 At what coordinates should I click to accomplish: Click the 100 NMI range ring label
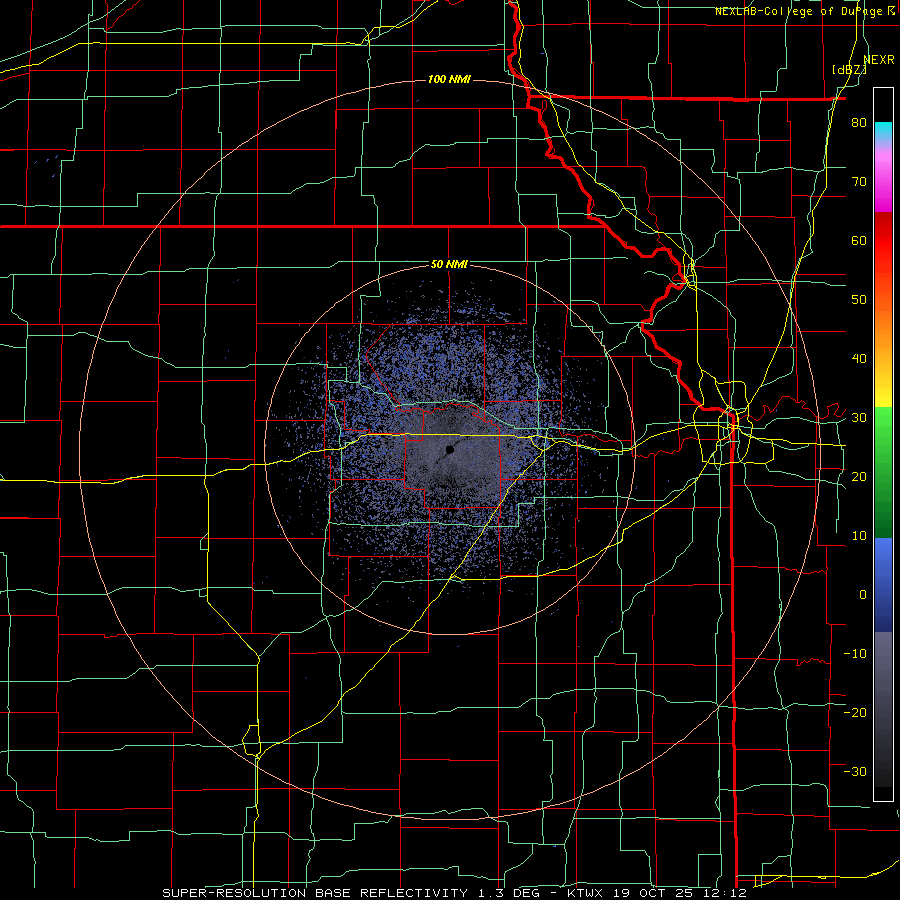[449, 79]
